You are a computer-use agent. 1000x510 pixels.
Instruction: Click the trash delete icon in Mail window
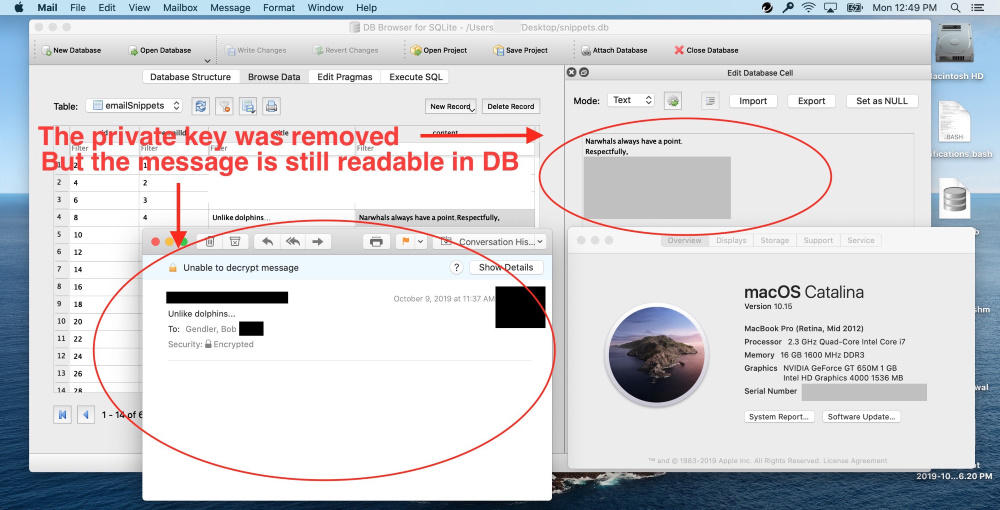(210, 242)
